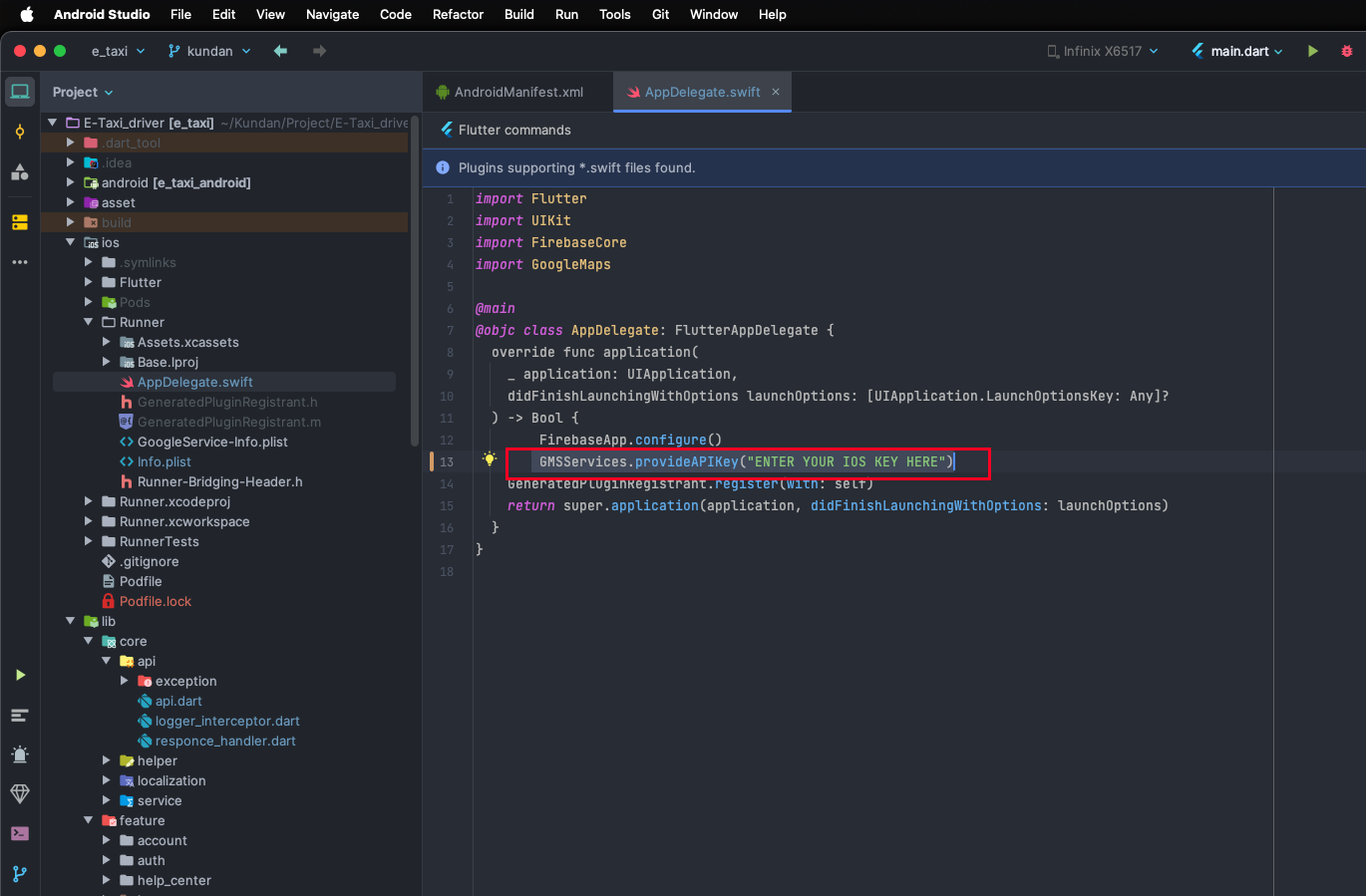The width and height of the screenshot is (1366, 896).
Task: Open the Apple menu
Action: pyautogui.click(x=27, y=14)
